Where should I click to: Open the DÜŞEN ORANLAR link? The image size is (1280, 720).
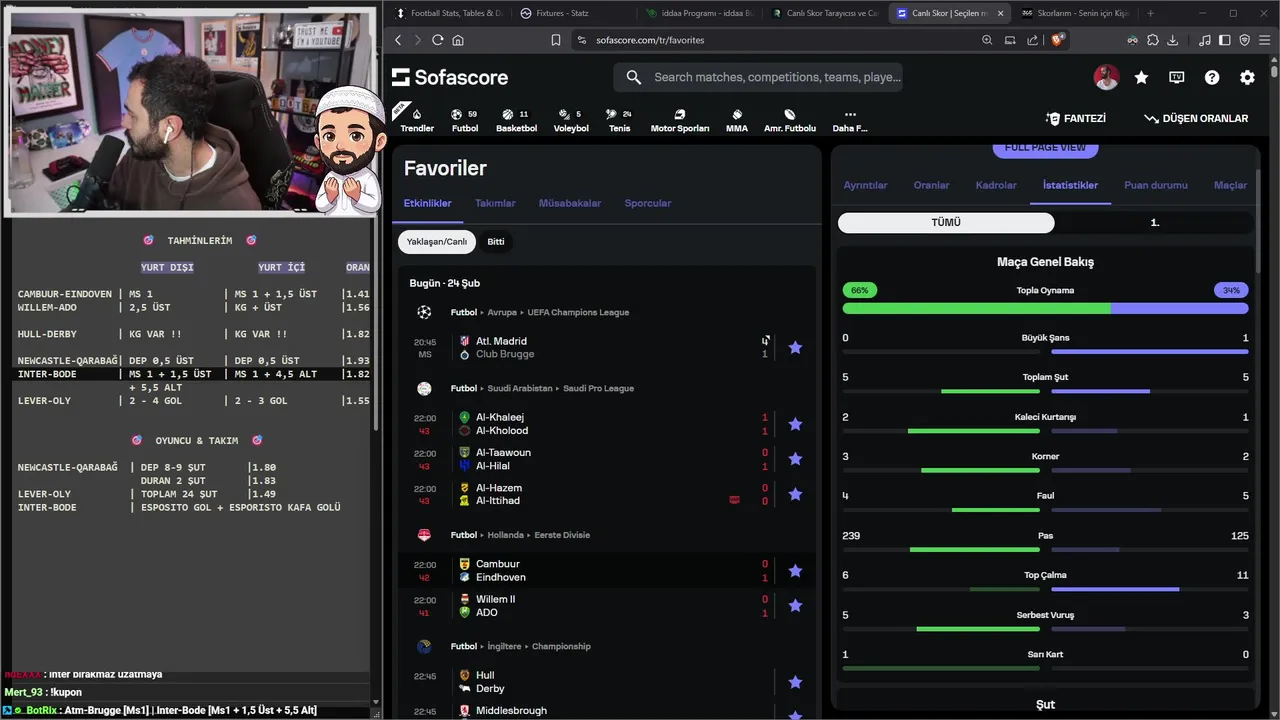pyautogui.click(x=1196, y=118)
